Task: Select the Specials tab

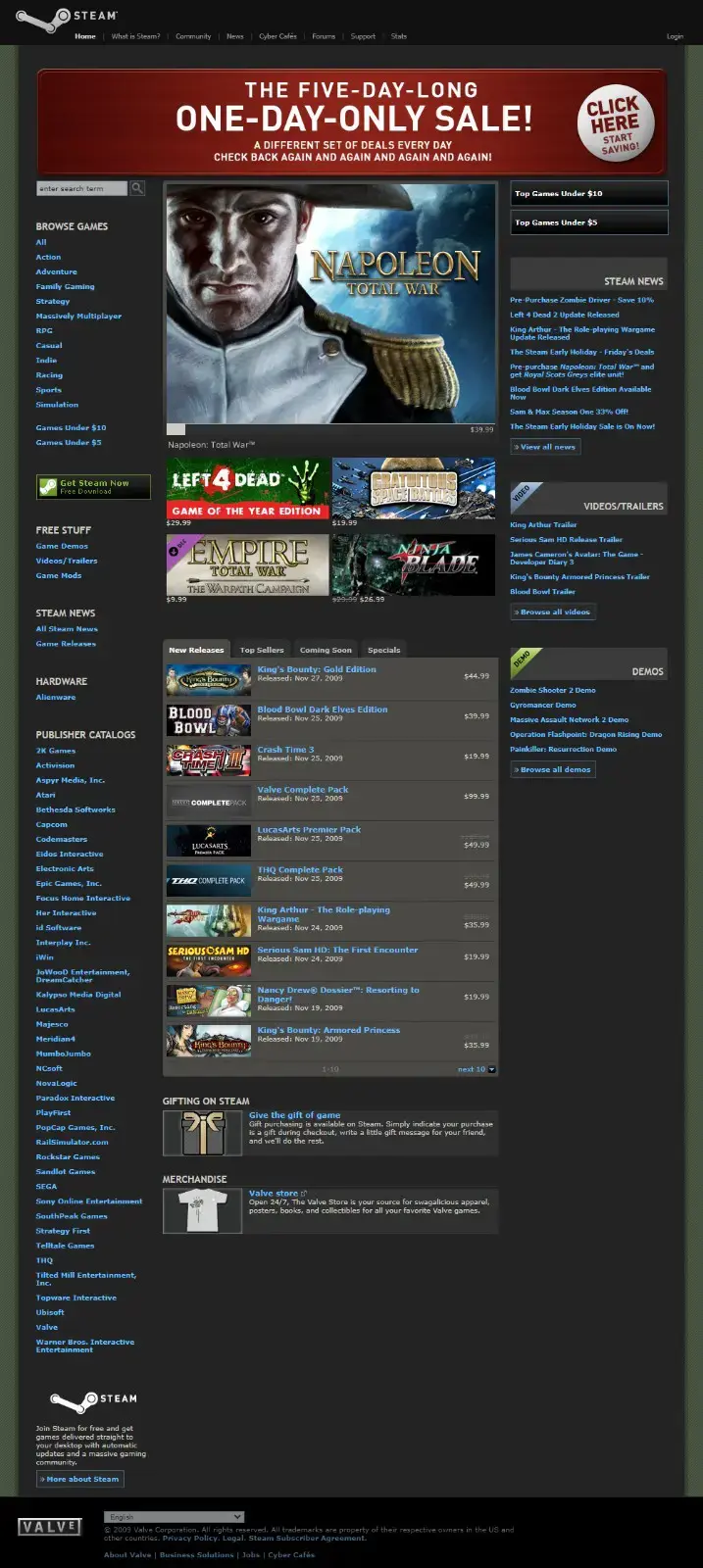Action: [383, 650]
